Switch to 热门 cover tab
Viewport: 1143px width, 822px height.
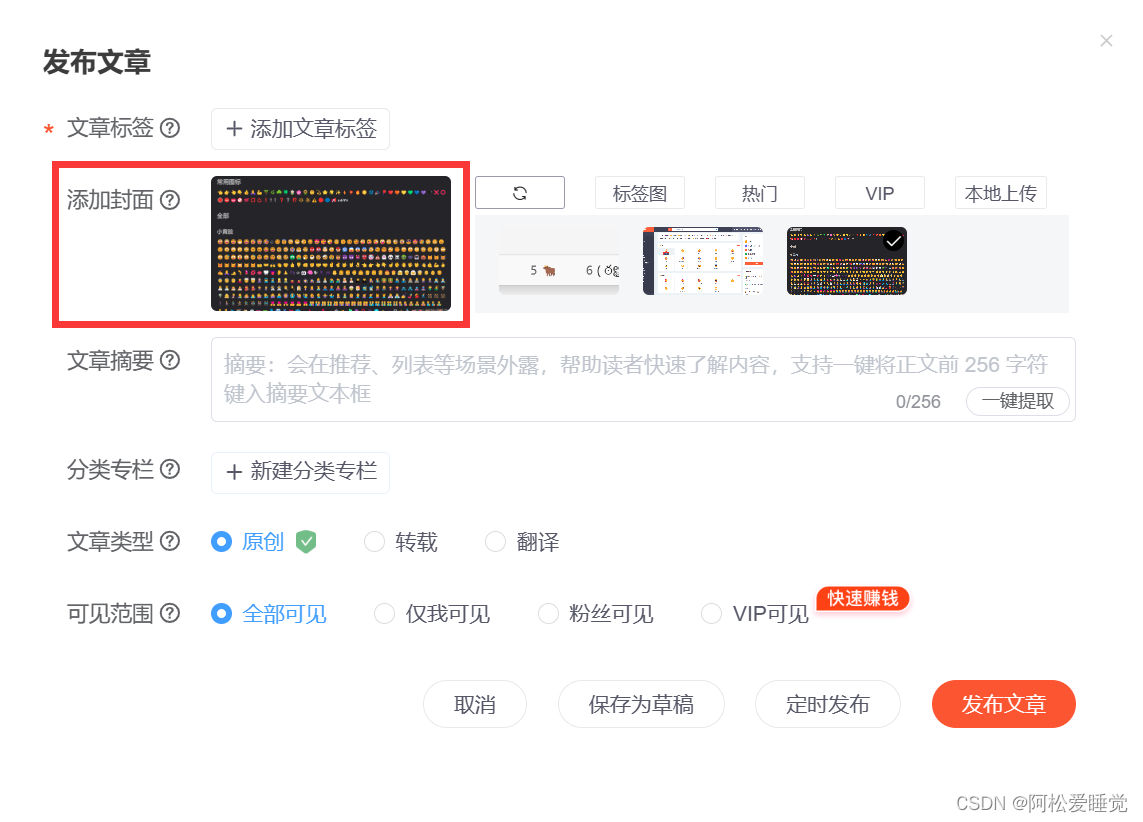(760, 193)
